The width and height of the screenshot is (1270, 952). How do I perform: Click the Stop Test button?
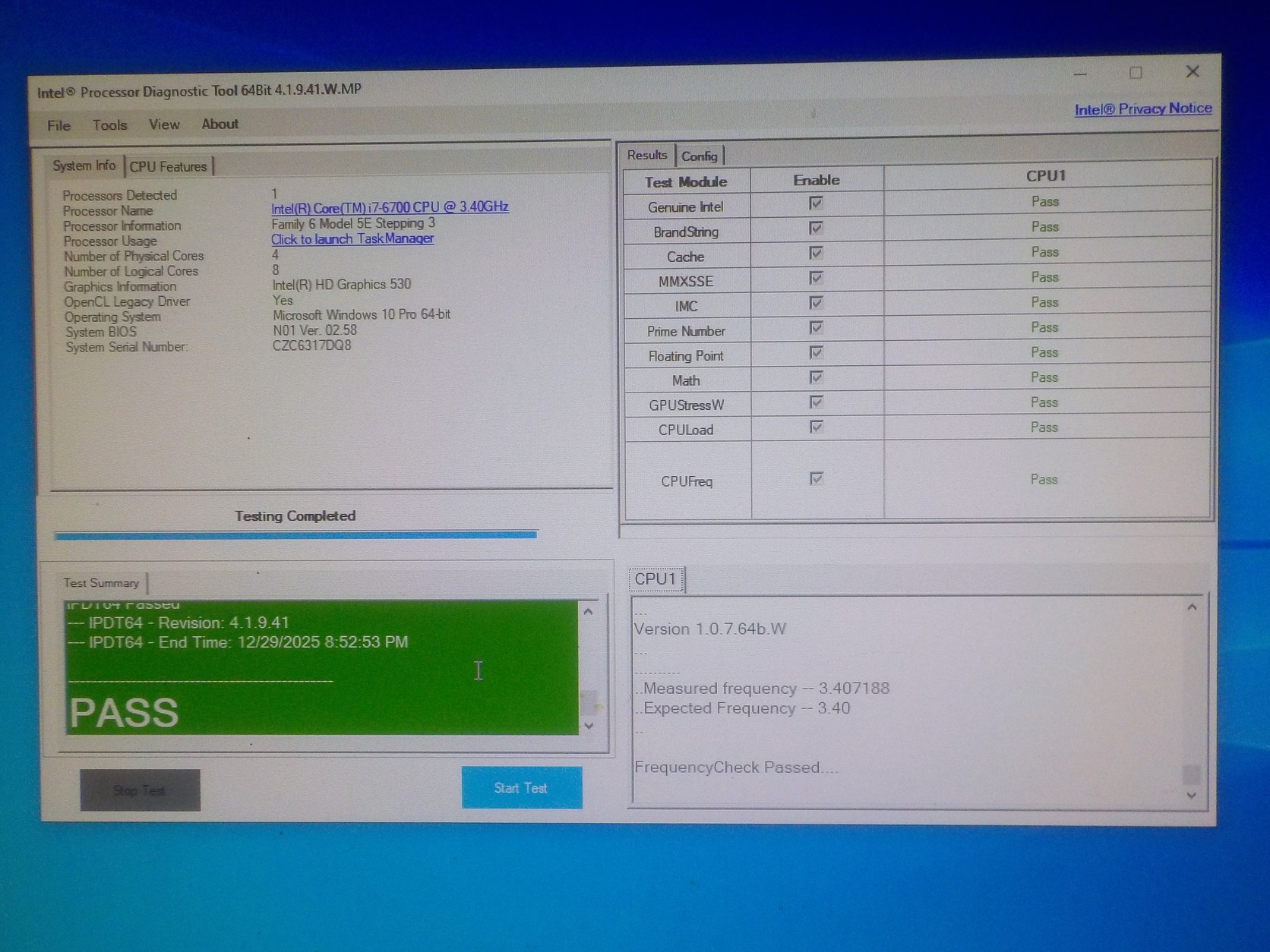(x=140, y=790)
